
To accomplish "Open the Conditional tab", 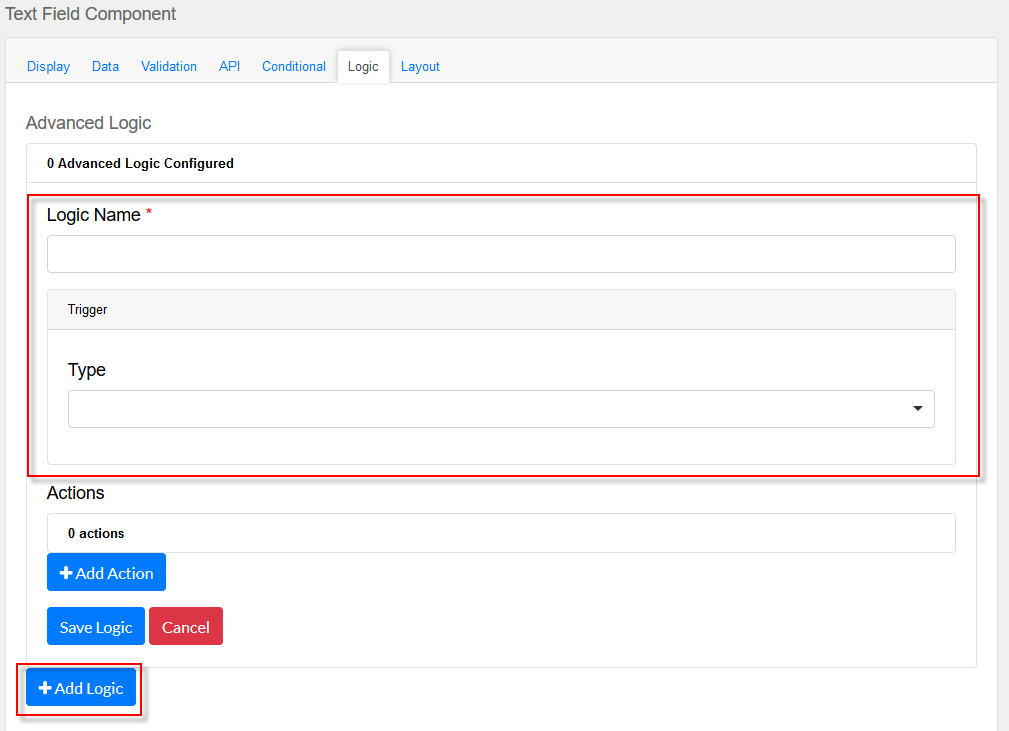I will click(x=294, y=66).
